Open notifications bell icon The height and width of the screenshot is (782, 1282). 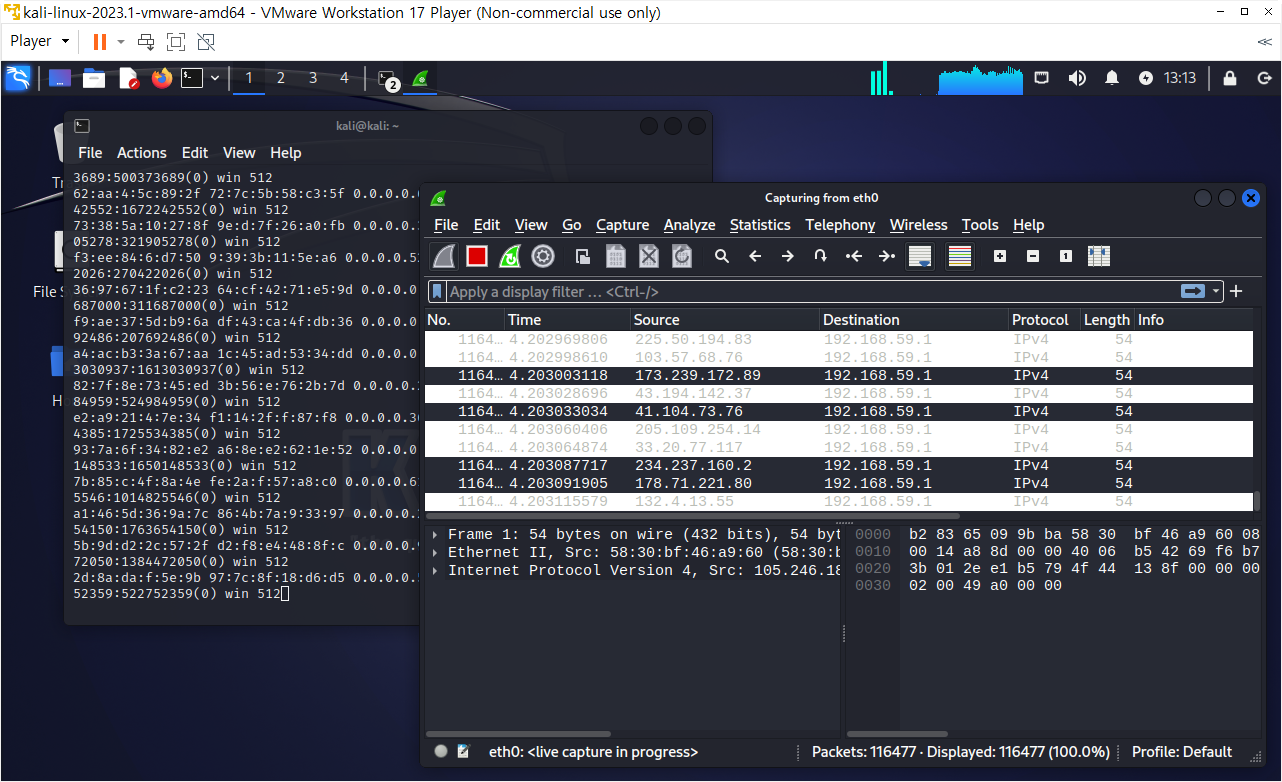1111,78
